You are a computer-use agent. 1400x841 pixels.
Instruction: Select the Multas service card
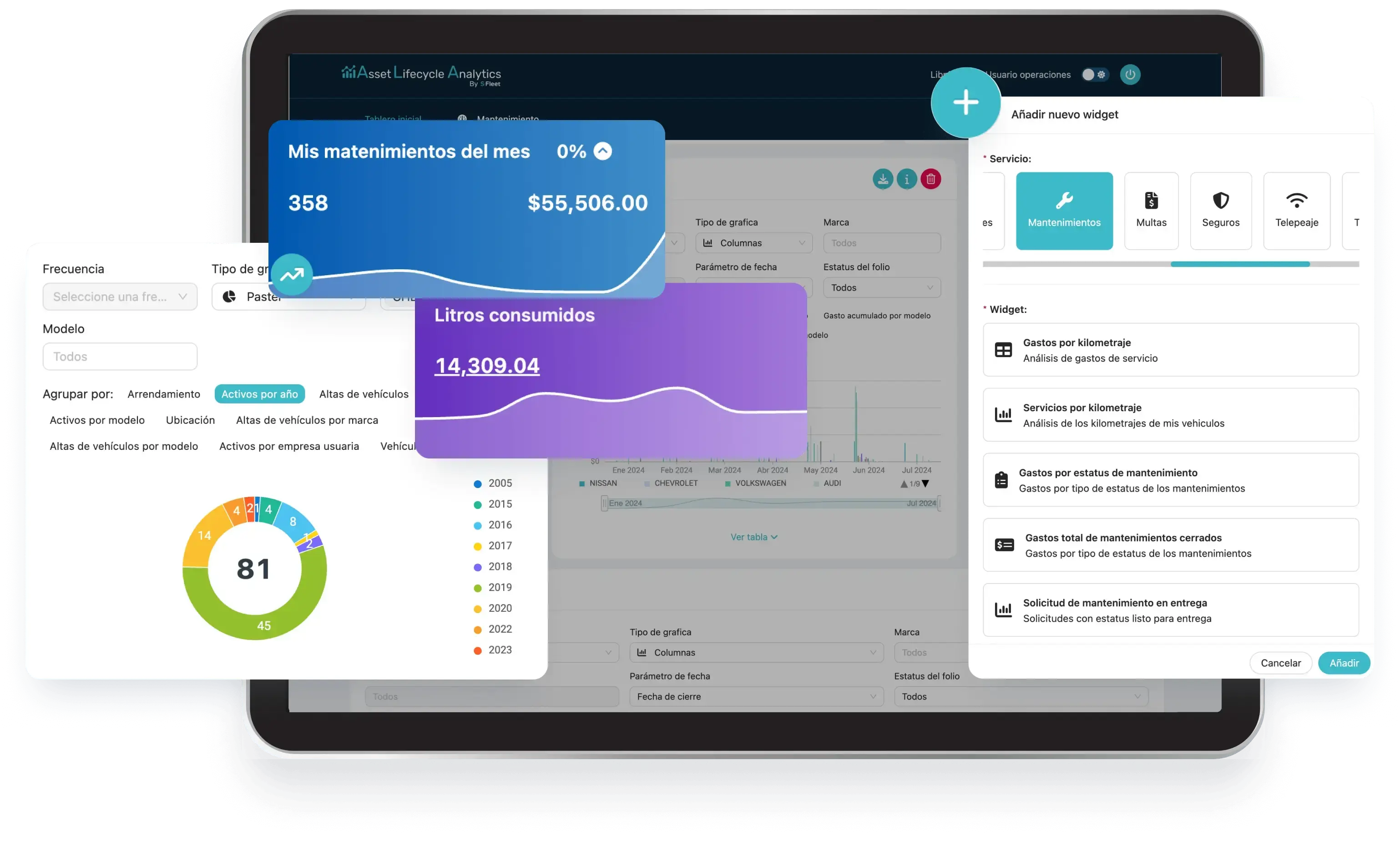[1151, 211]
